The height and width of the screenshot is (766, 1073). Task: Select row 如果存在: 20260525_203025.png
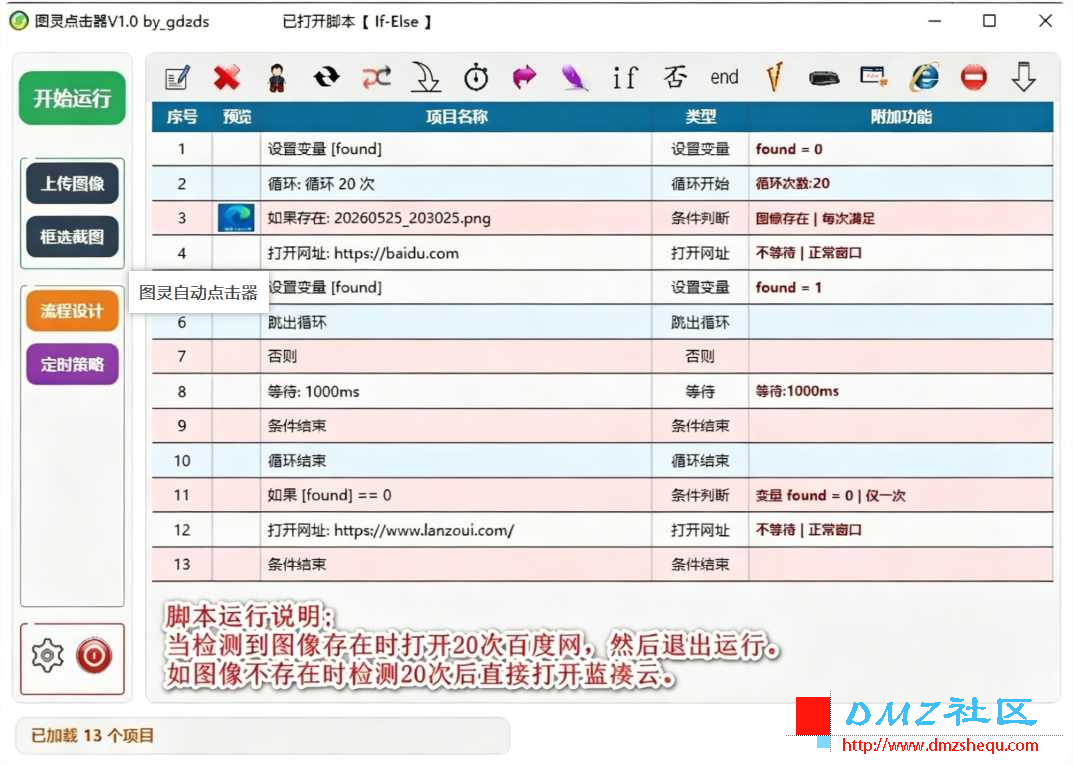tap(602, 218)
